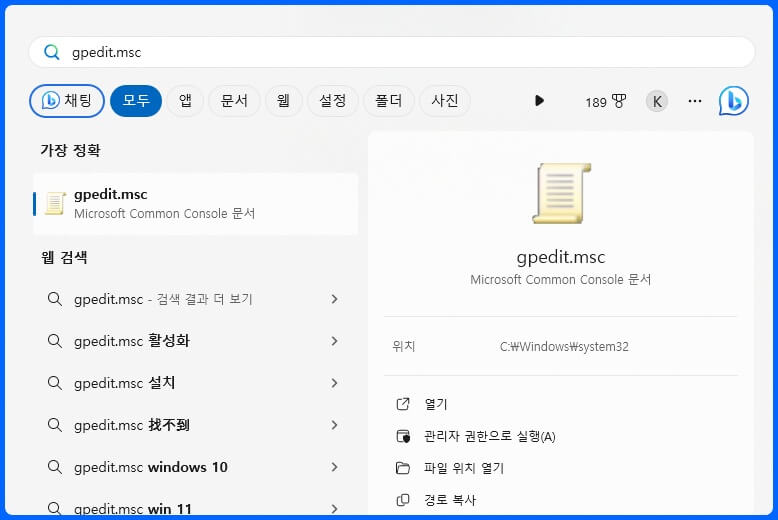Expand chevron for gpedit.msc 找不到
Screen dimensions: 778x520
pyautogui.click(x=334, y=425)
